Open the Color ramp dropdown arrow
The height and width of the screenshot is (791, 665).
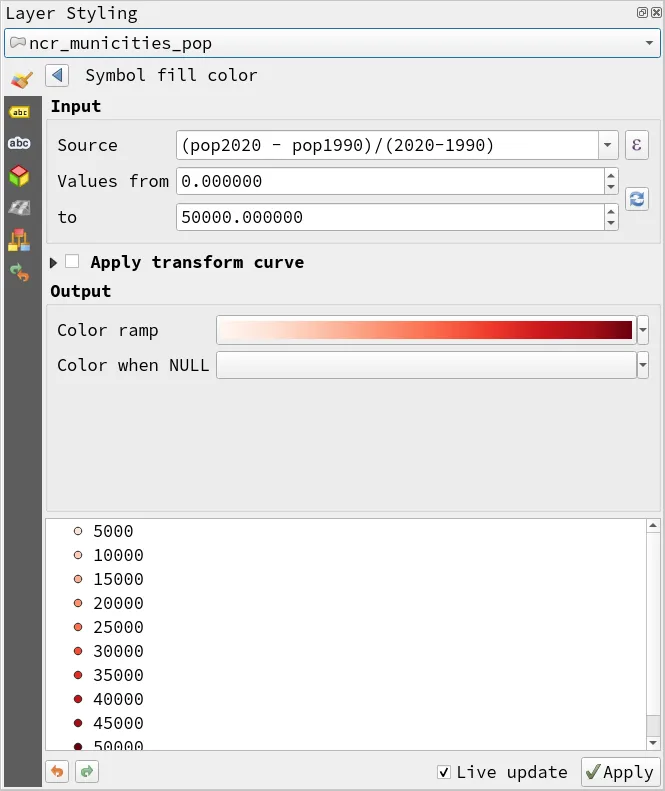tap(643, 330)
